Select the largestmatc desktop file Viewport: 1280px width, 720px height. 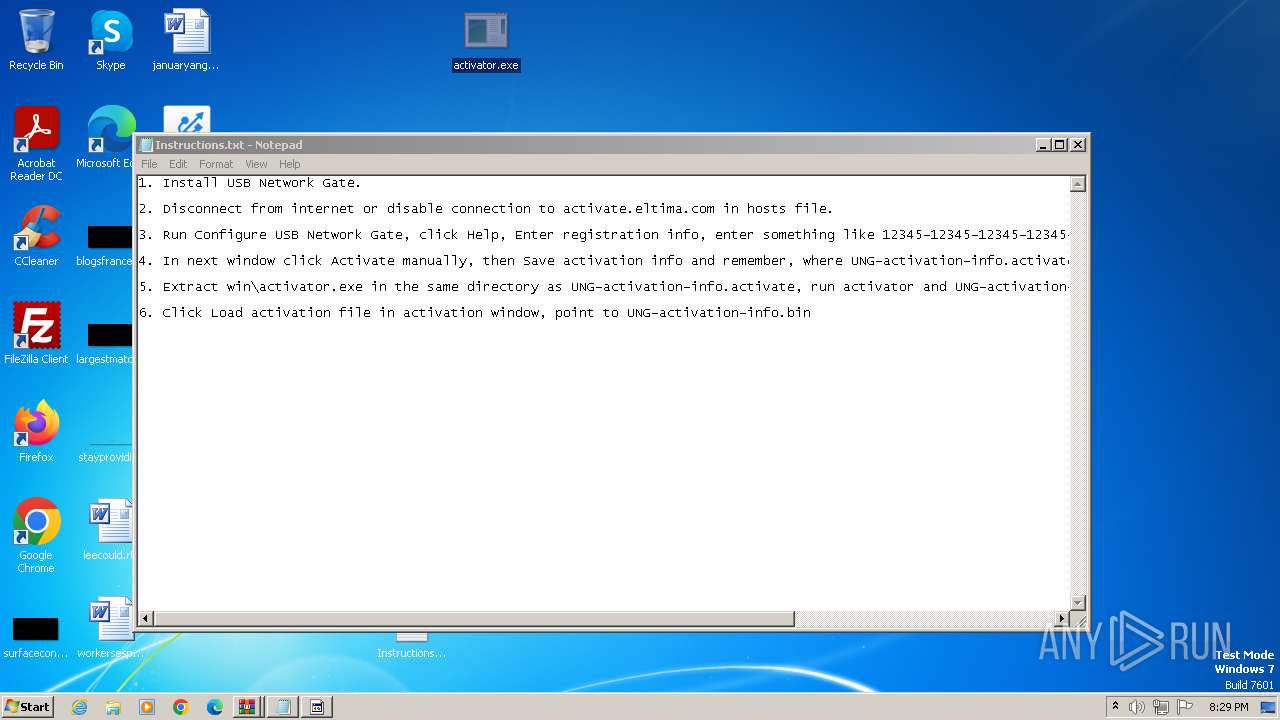106,342
